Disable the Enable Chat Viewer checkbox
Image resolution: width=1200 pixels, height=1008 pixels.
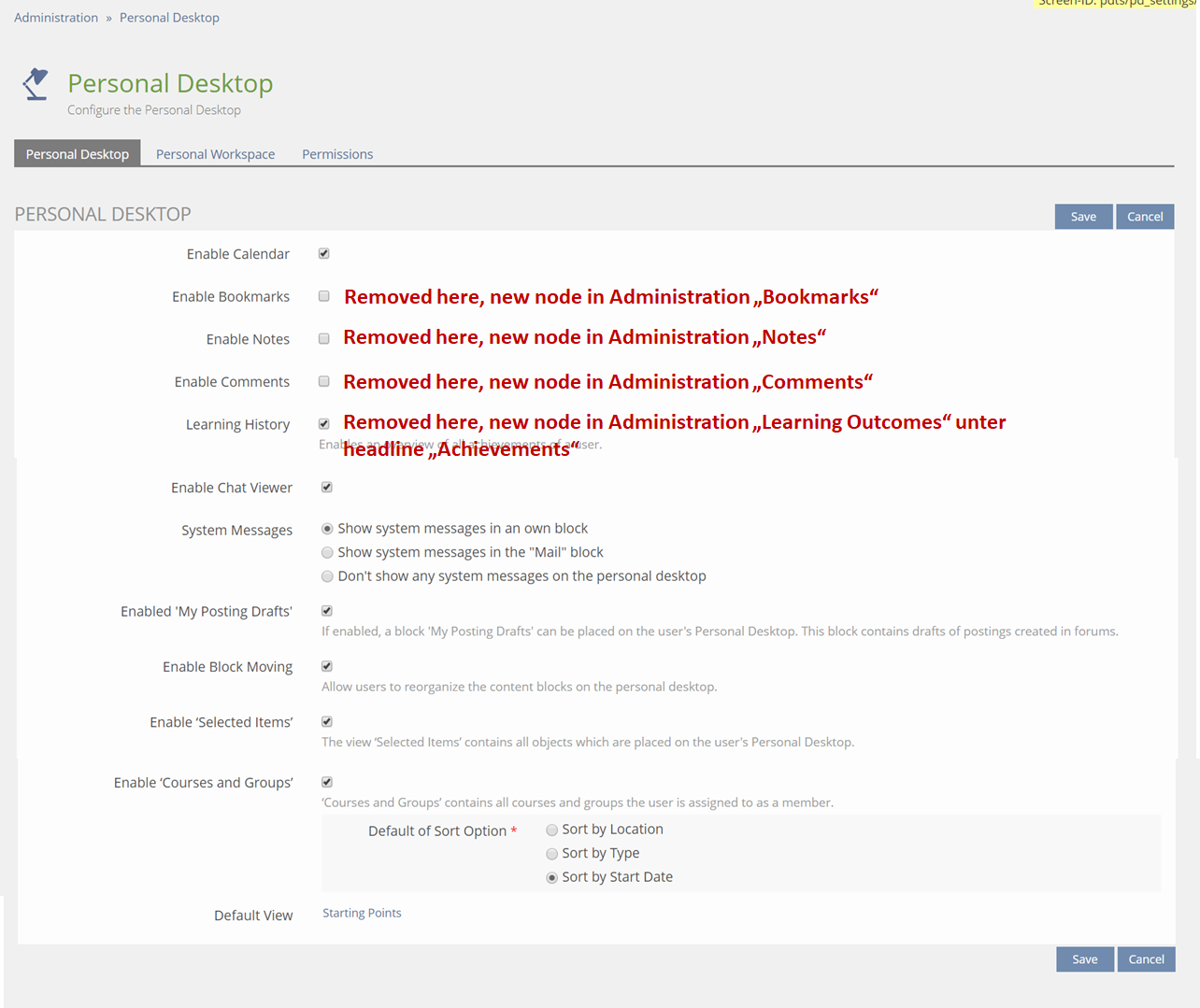pos(327,488)
